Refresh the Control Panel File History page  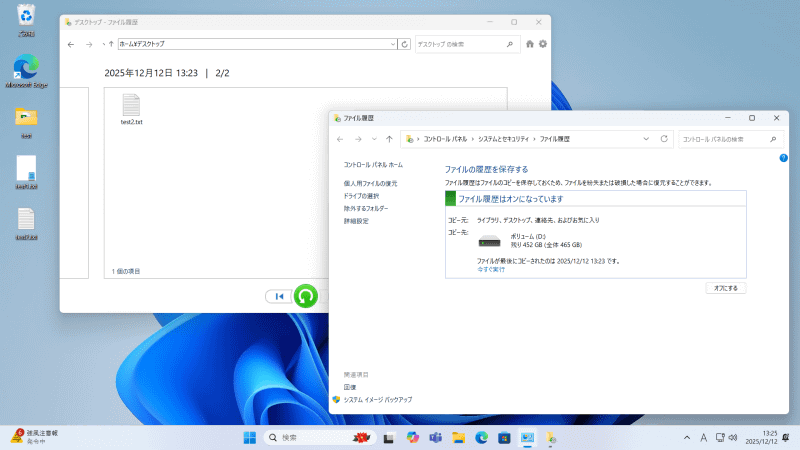[664, 139]
